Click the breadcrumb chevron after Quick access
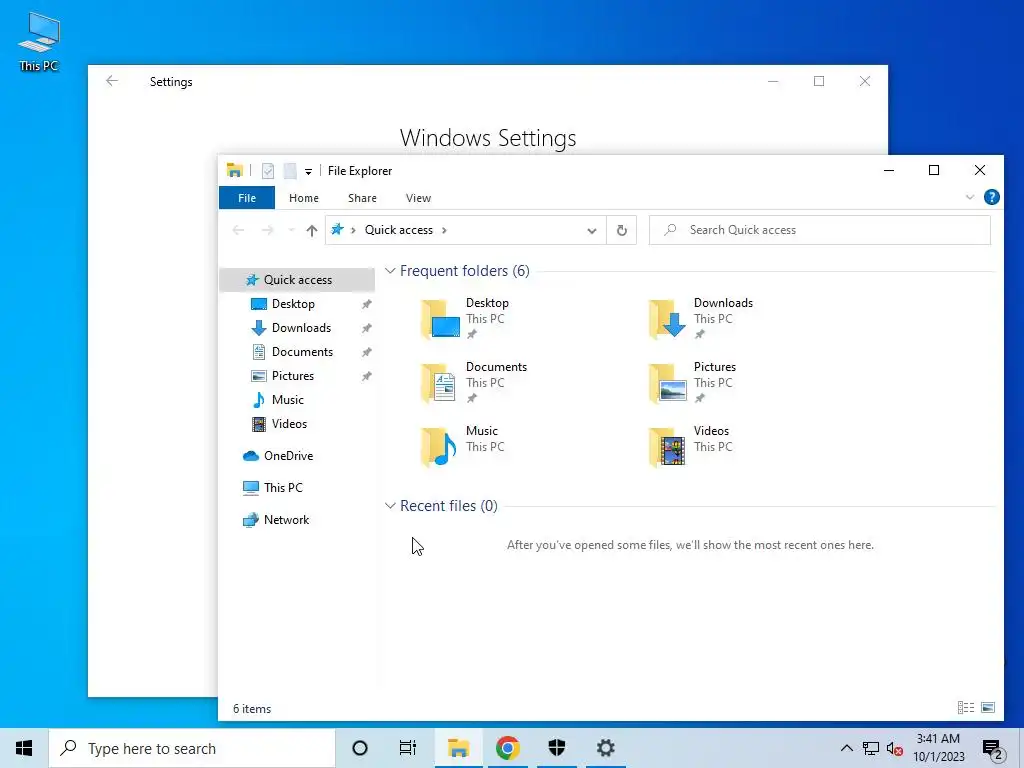Viewport: 1024px width, 768px height. (445, 230)
